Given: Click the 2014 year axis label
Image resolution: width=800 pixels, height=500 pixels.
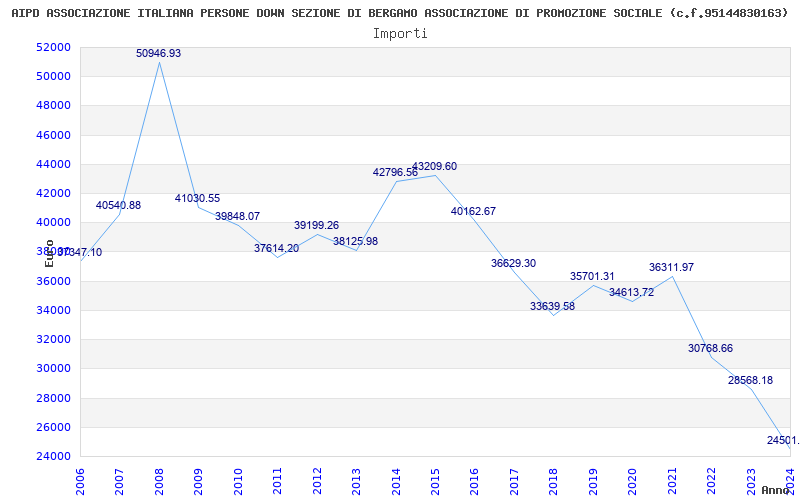Looking at the screenshot, I should click(396, 480).
